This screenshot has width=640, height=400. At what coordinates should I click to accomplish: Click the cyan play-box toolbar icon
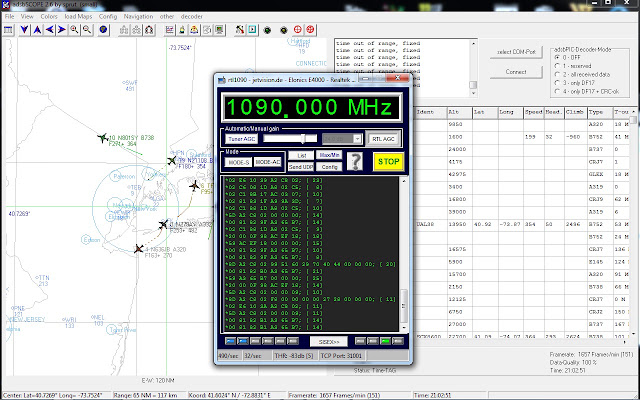(253, 30)
